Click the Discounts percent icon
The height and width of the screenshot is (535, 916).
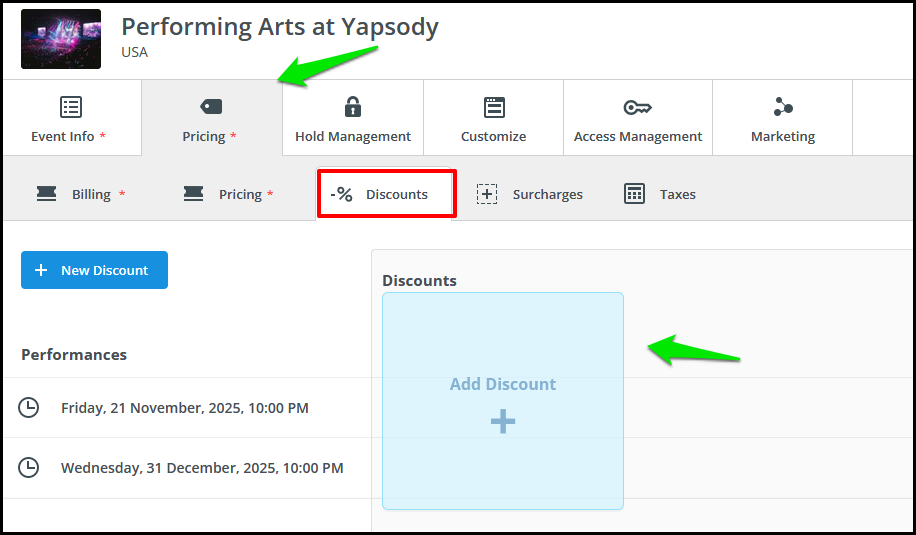[341, 194]
